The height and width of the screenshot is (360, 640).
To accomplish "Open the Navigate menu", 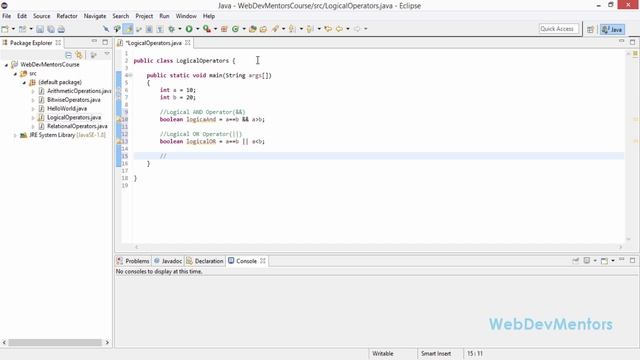I will pyautogui.click(x=95, y=16).
